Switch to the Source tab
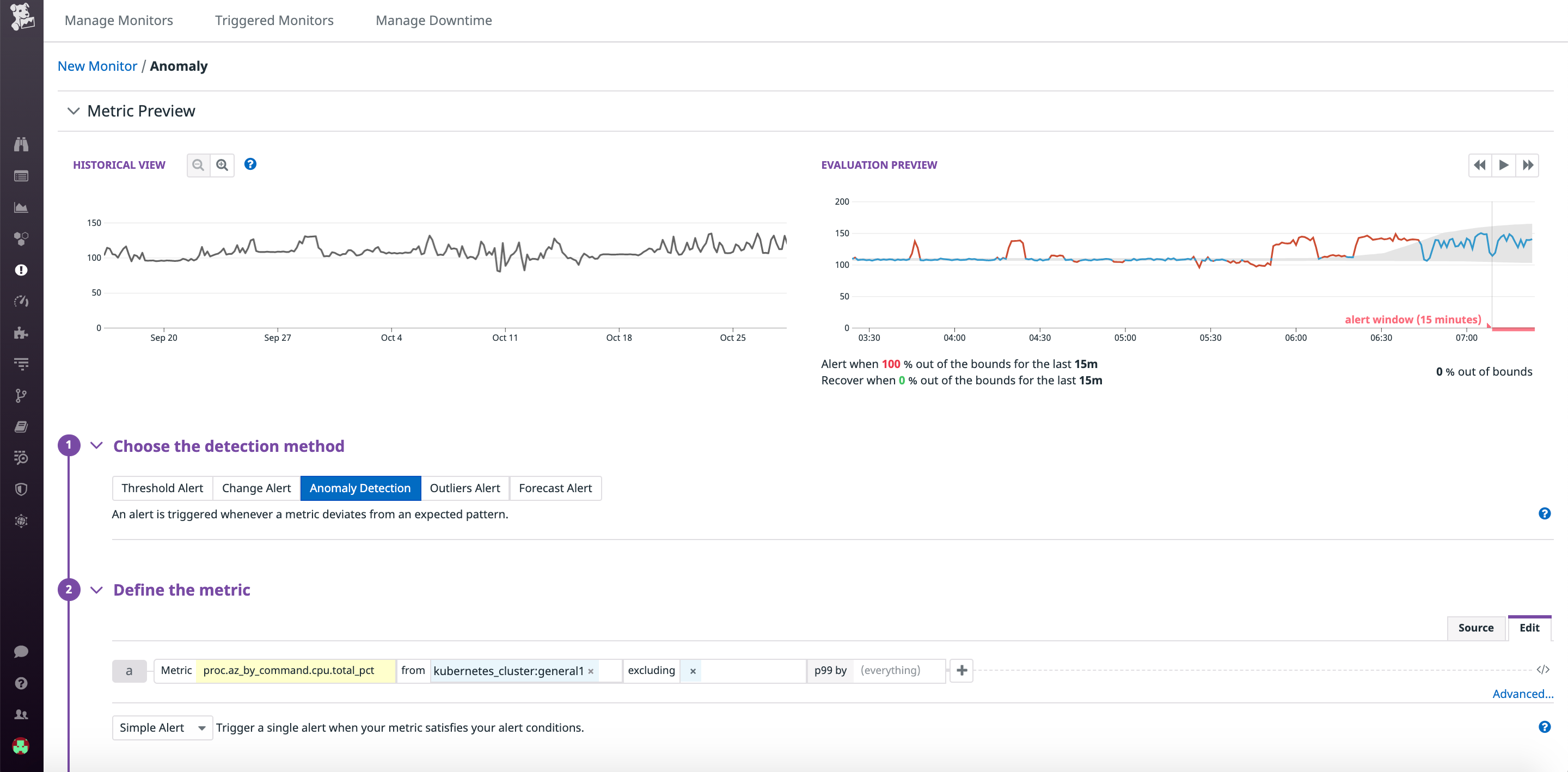Screen dimensions: 1568x772 click(1475, 628)
